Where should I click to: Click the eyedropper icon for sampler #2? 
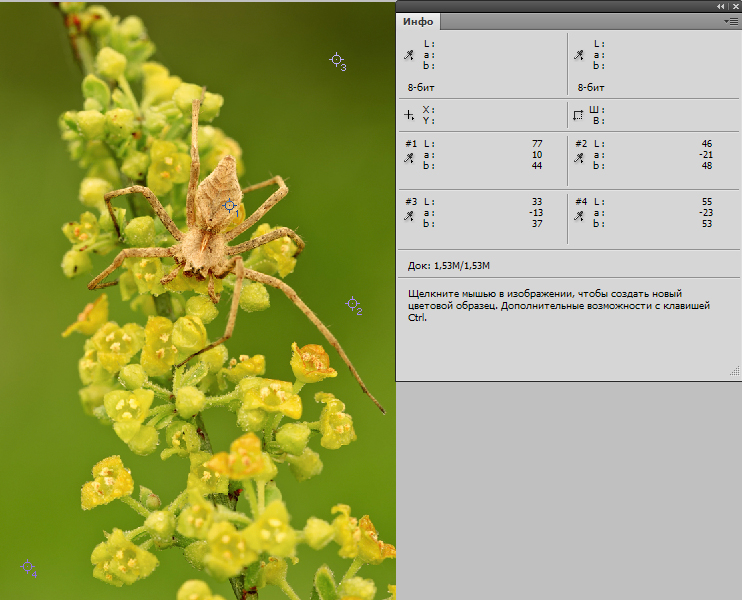(x=579, y=156)
